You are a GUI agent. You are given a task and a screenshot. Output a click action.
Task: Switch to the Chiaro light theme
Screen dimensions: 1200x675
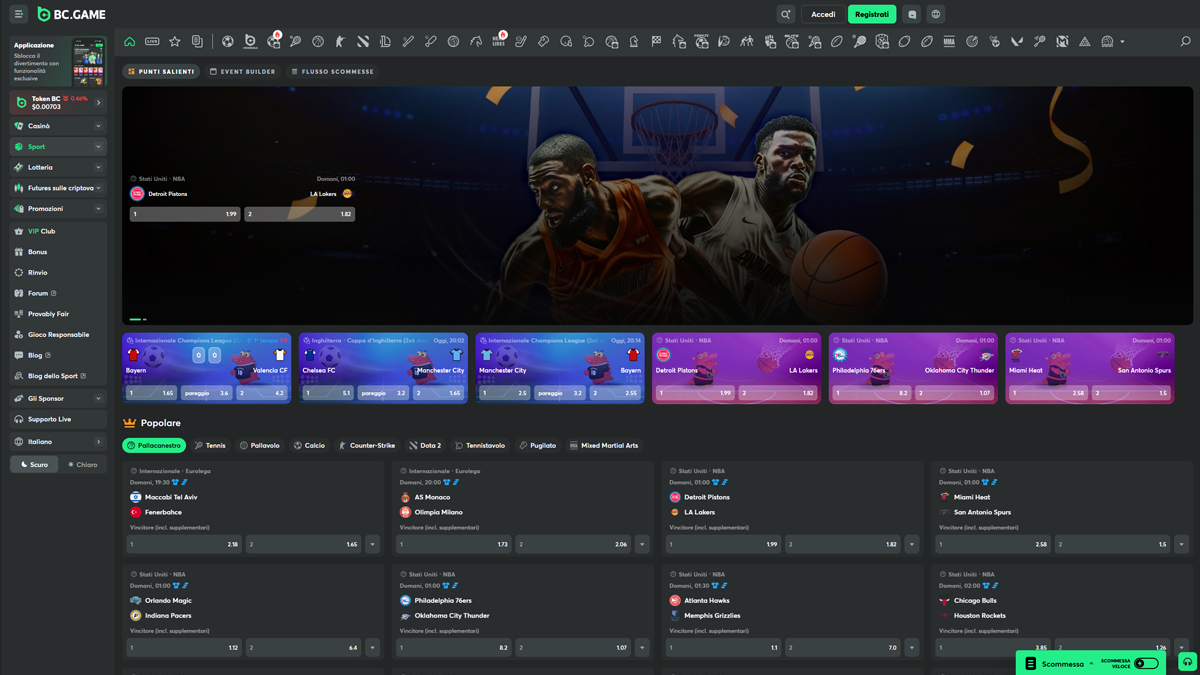click(x=83, y=465)
